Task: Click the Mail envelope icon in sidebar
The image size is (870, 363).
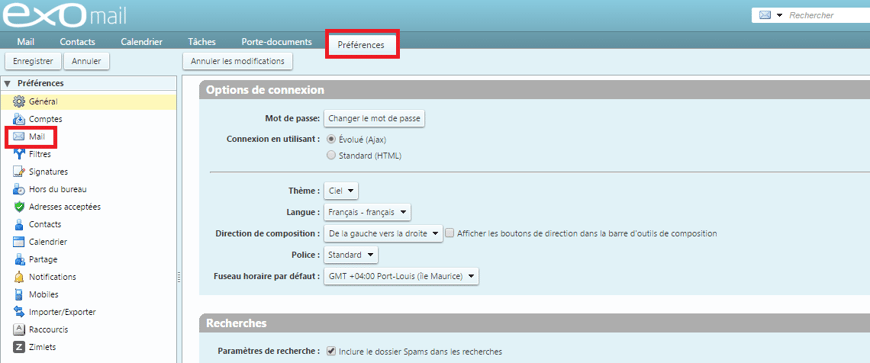Action: [19, 137]
